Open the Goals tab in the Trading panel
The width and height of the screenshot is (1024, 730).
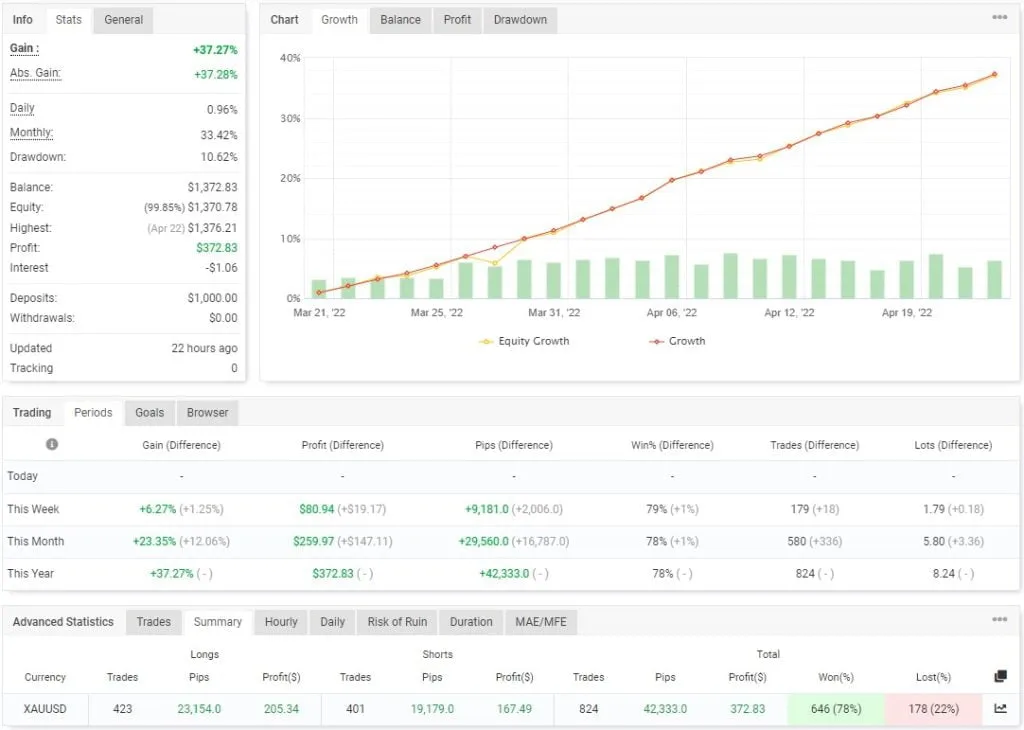tap(149, 412)
